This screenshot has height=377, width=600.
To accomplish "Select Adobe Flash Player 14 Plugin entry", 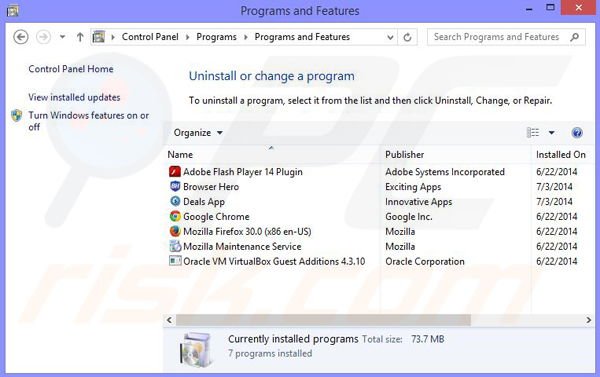I will pyautogui.click(x=243, y=172).
